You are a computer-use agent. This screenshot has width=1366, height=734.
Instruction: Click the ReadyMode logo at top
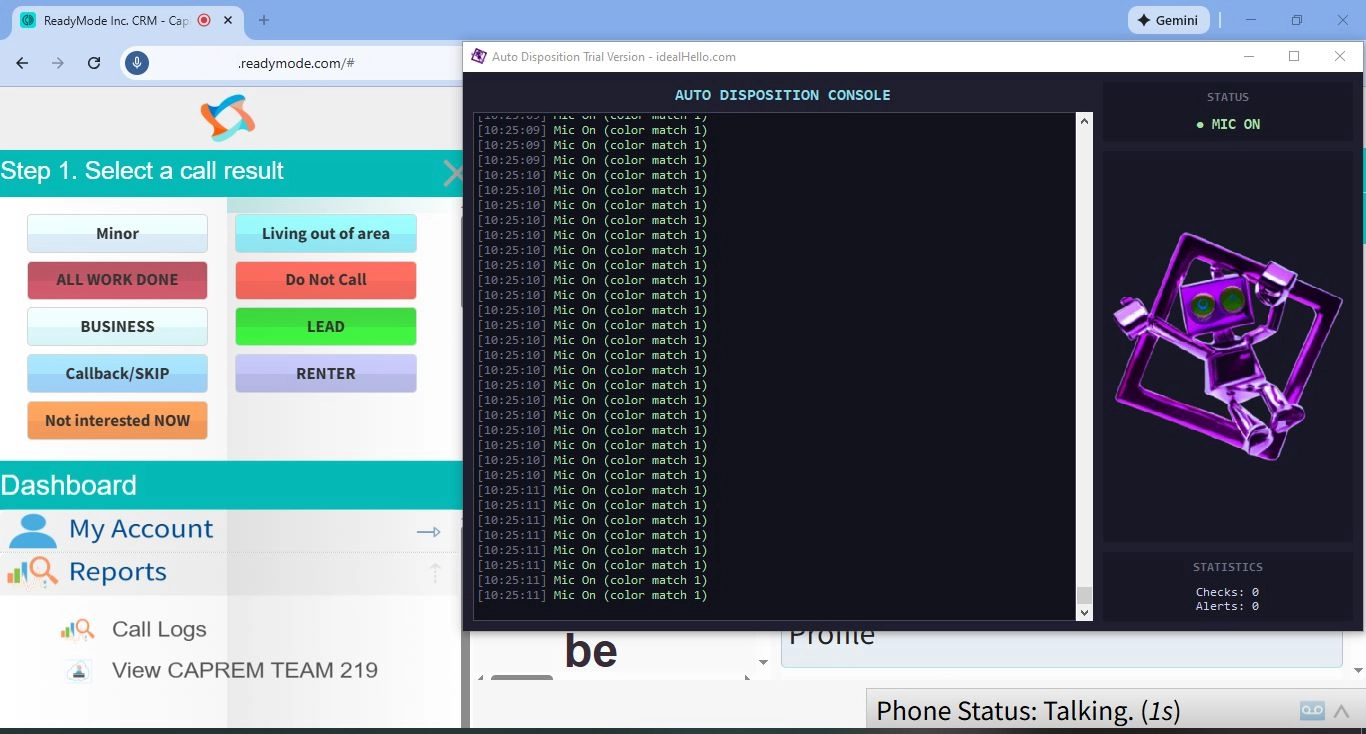coord(228,118)
